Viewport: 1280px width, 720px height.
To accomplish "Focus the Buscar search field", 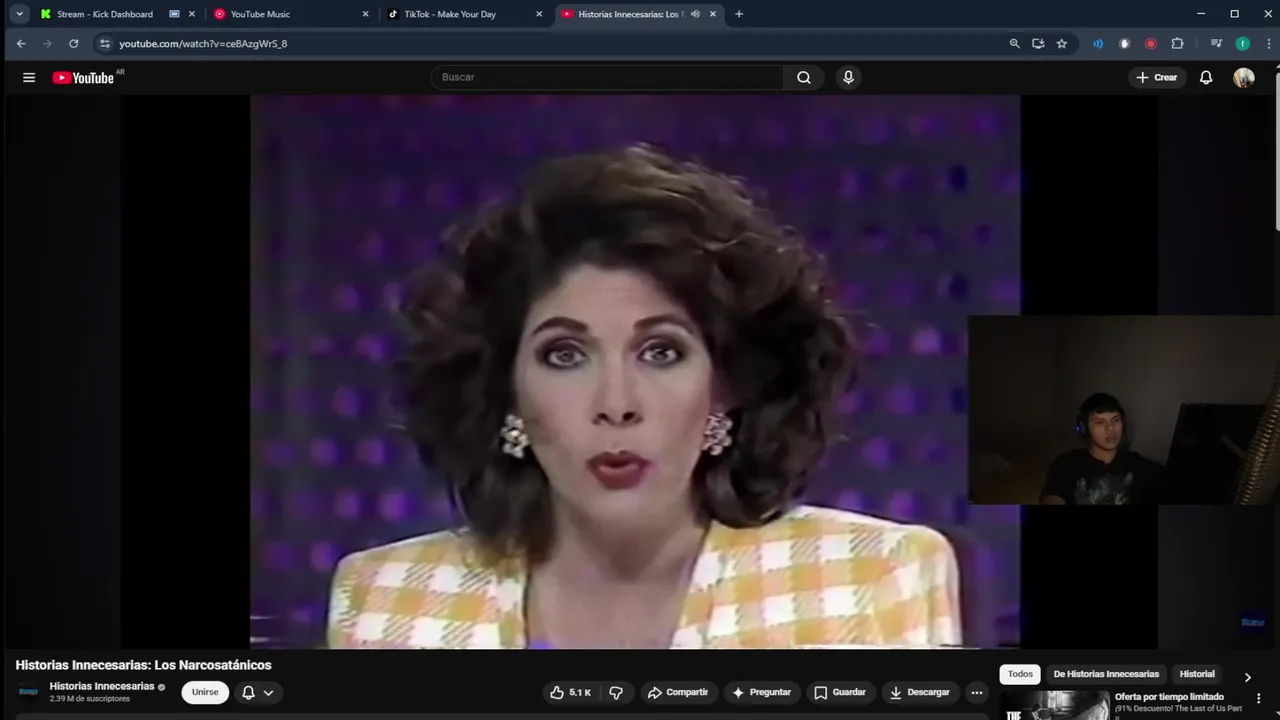I will pos(607,78).
